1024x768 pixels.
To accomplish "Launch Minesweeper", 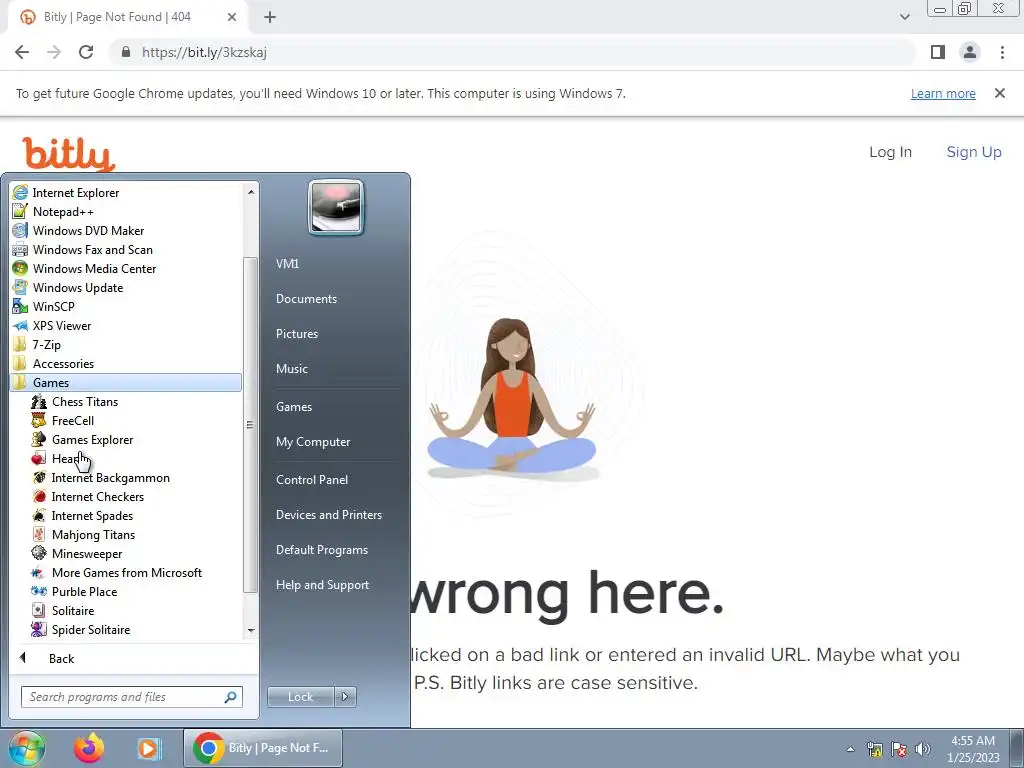I will [87, 553].
